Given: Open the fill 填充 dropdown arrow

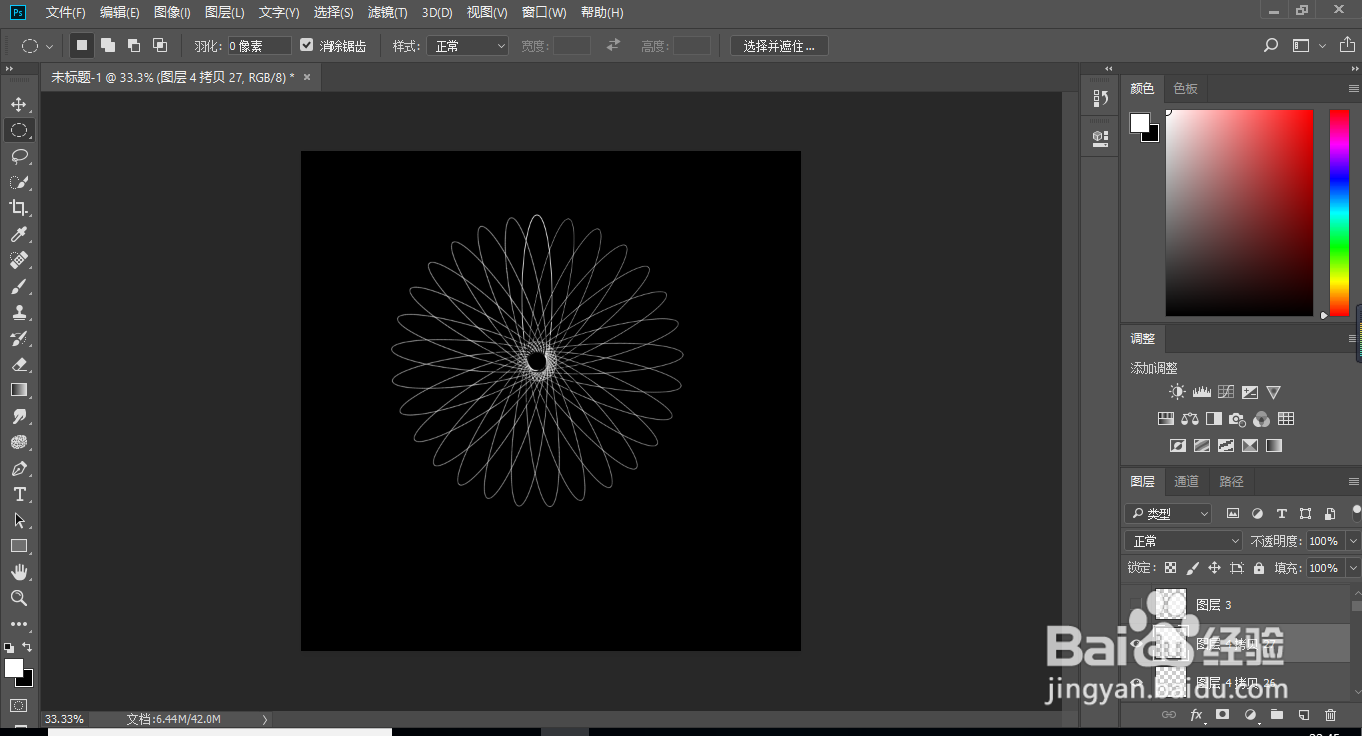Looking at the screenshot, I should pyautogui.click(x=1353, y=568).
